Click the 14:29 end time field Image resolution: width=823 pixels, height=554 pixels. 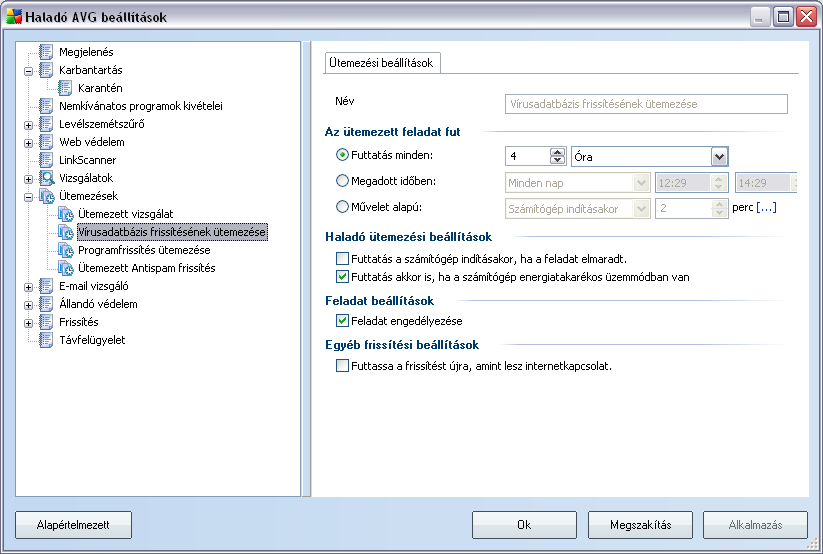click(764, 183)
